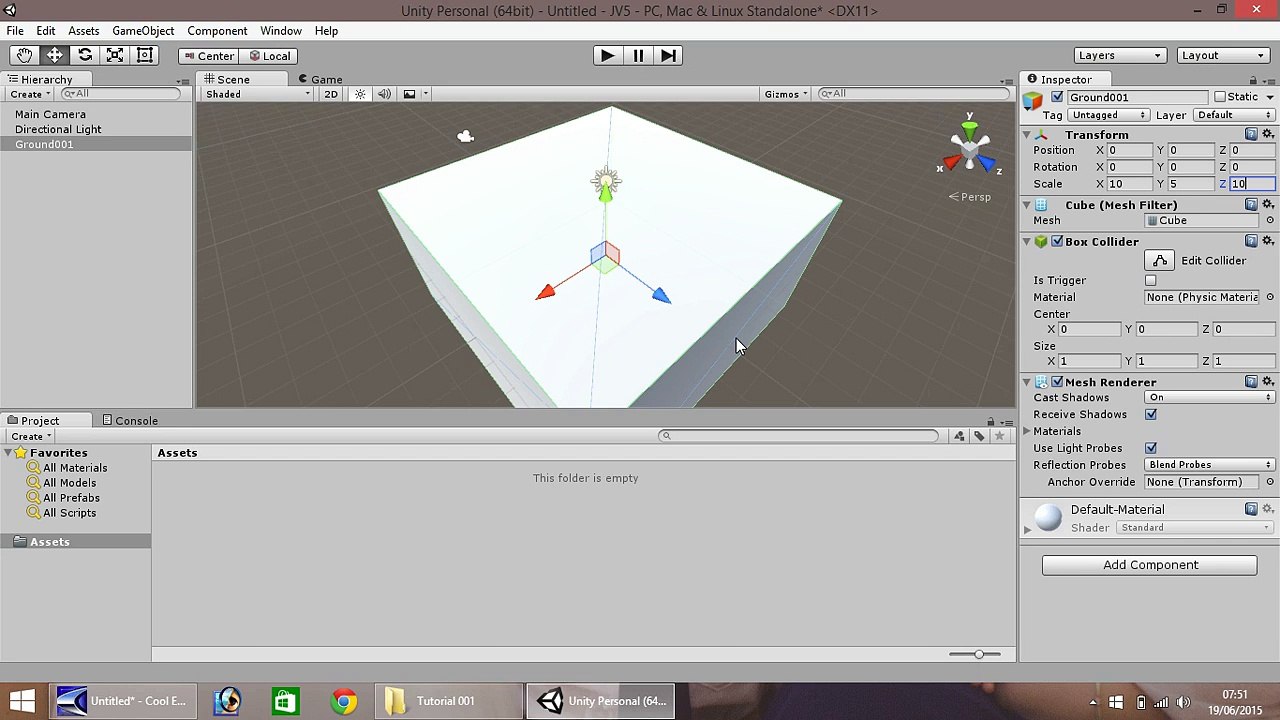Viewport: 1280px width, 720px height.
Task: Select Main Camera in Hierarchy
Action: click(50, 114)
